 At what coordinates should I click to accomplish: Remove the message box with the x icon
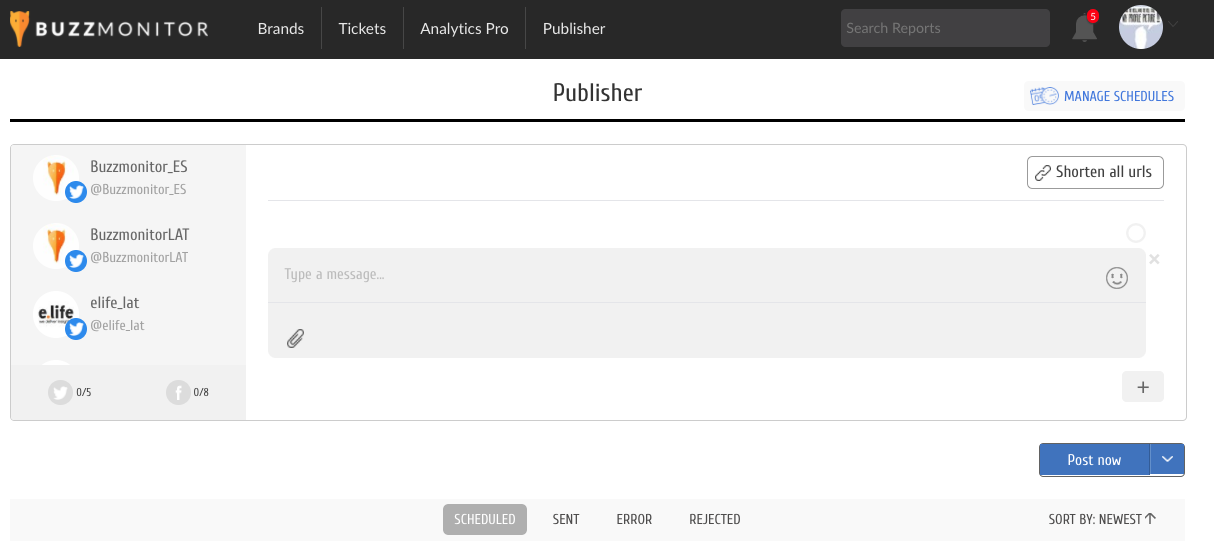(x=1154, y=259)
